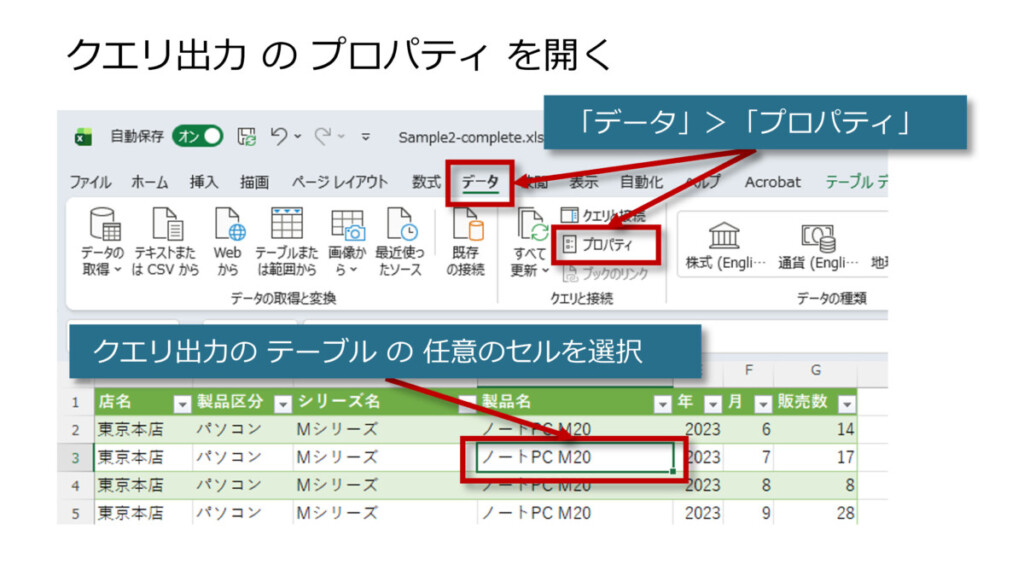
Task: Click the Refresh All (すべて更新) icon
Action: (530, 235)
